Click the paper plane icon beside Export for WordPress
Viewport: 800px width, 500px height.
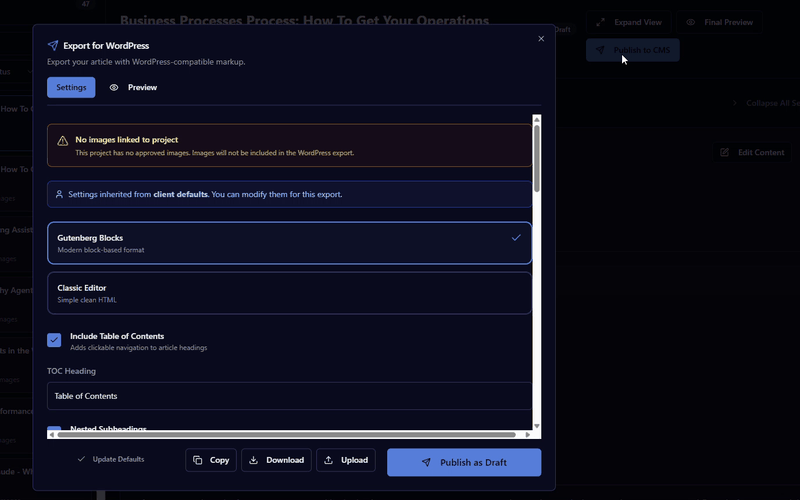pos(53,45)
